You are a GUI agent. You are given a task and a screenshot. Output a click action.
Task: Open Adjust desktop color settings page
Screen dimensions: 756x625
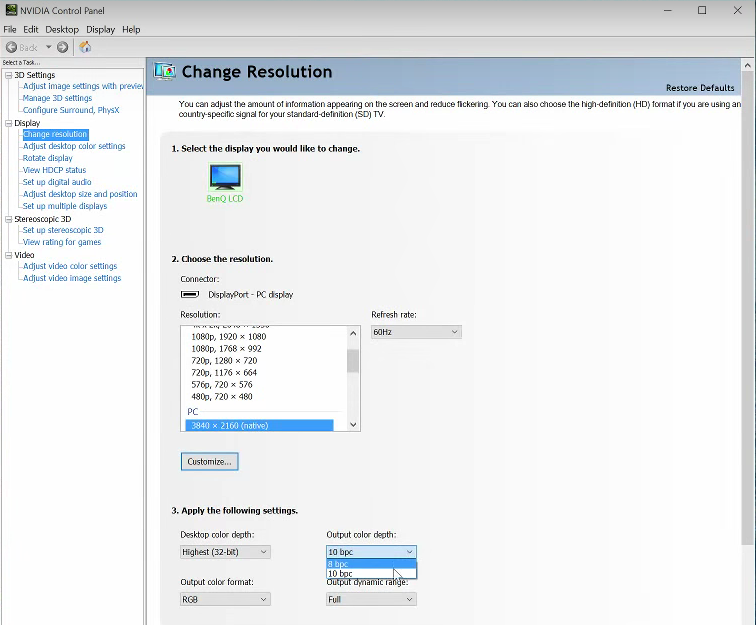point(74,146)
